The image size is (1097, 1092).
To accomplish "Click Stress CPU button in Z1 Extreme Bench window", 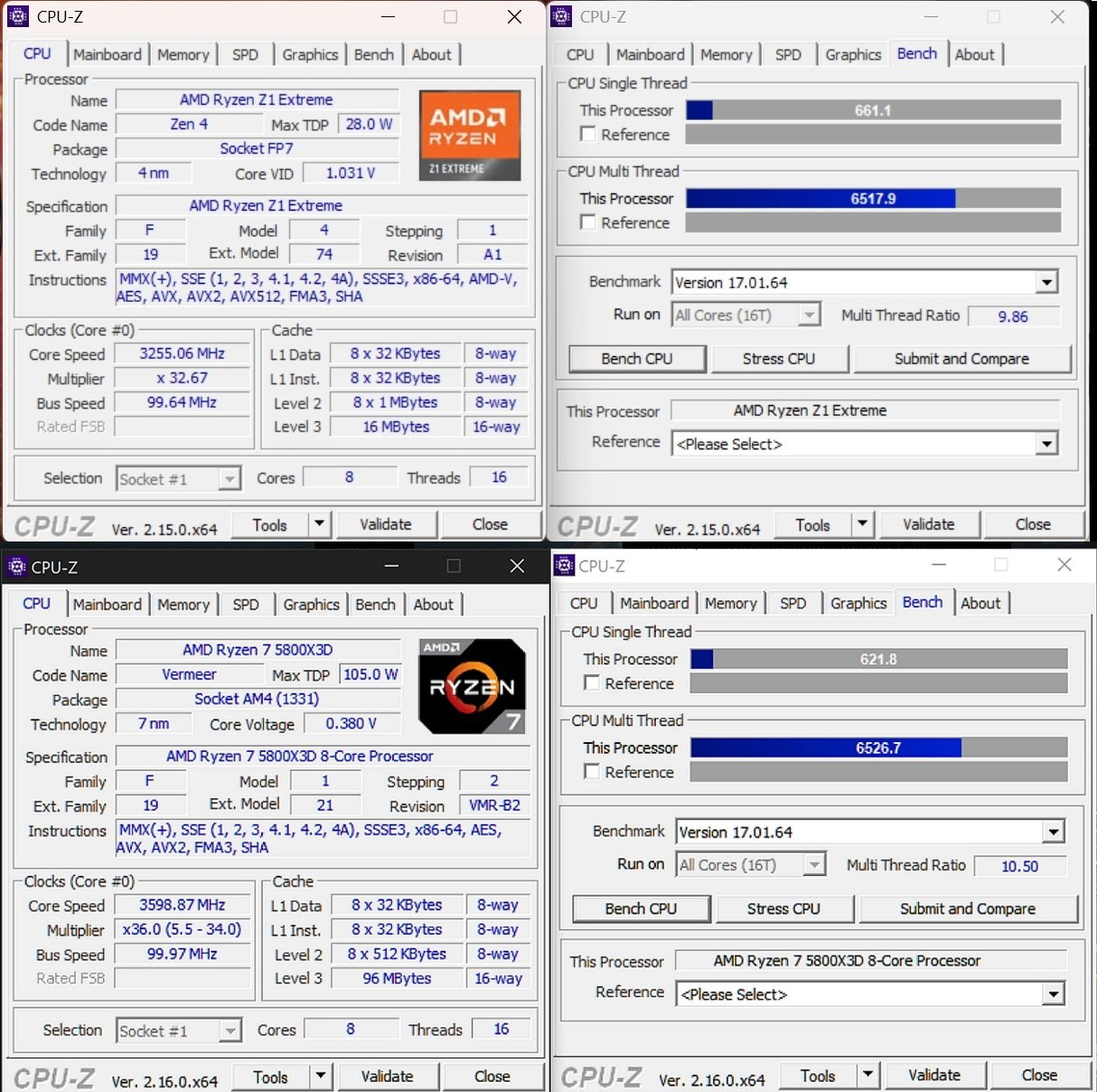I will click(779, 359).
